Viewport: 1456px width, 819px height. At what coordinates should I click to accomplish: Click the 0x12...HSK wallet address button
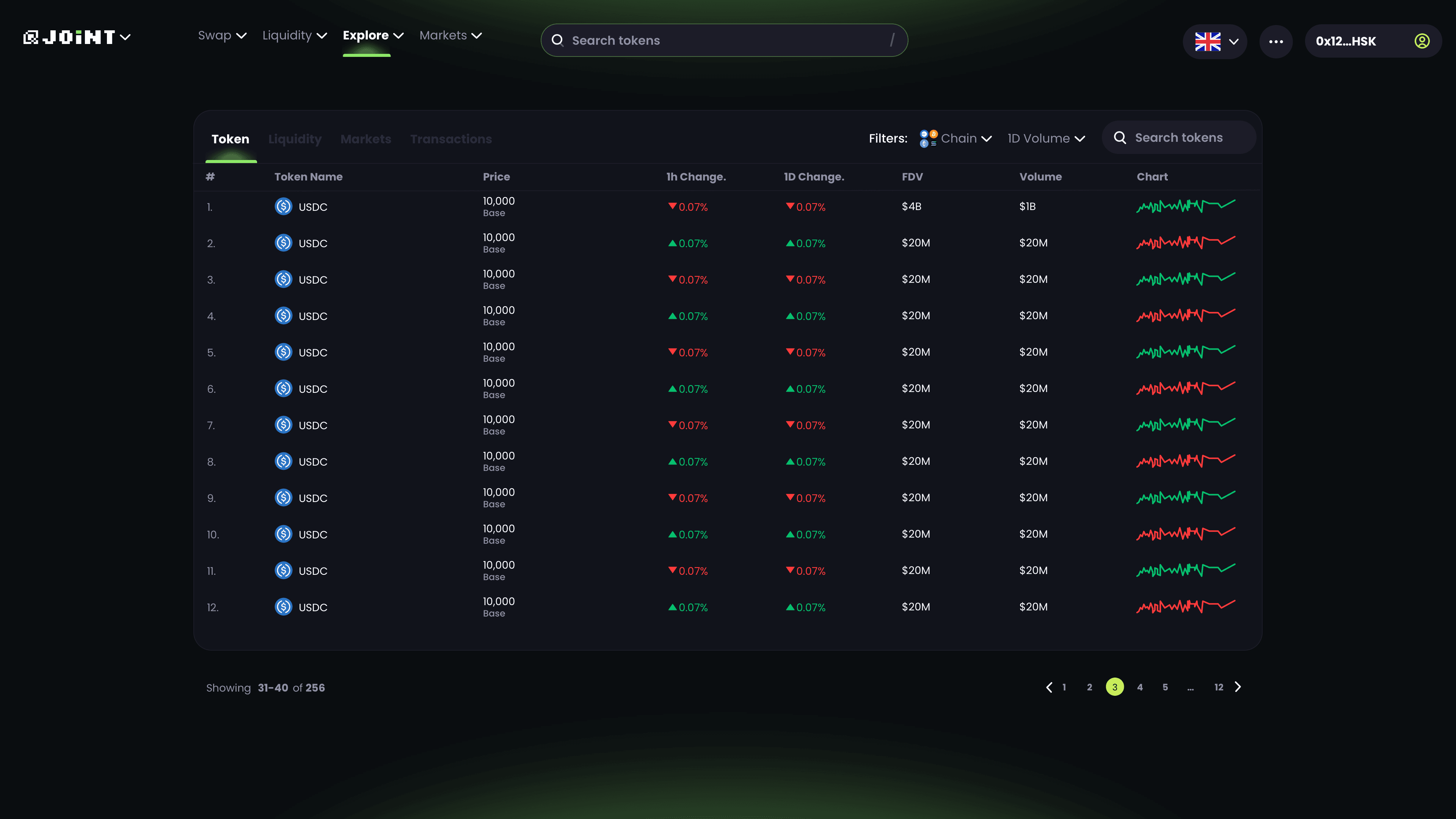(1345, 41)
